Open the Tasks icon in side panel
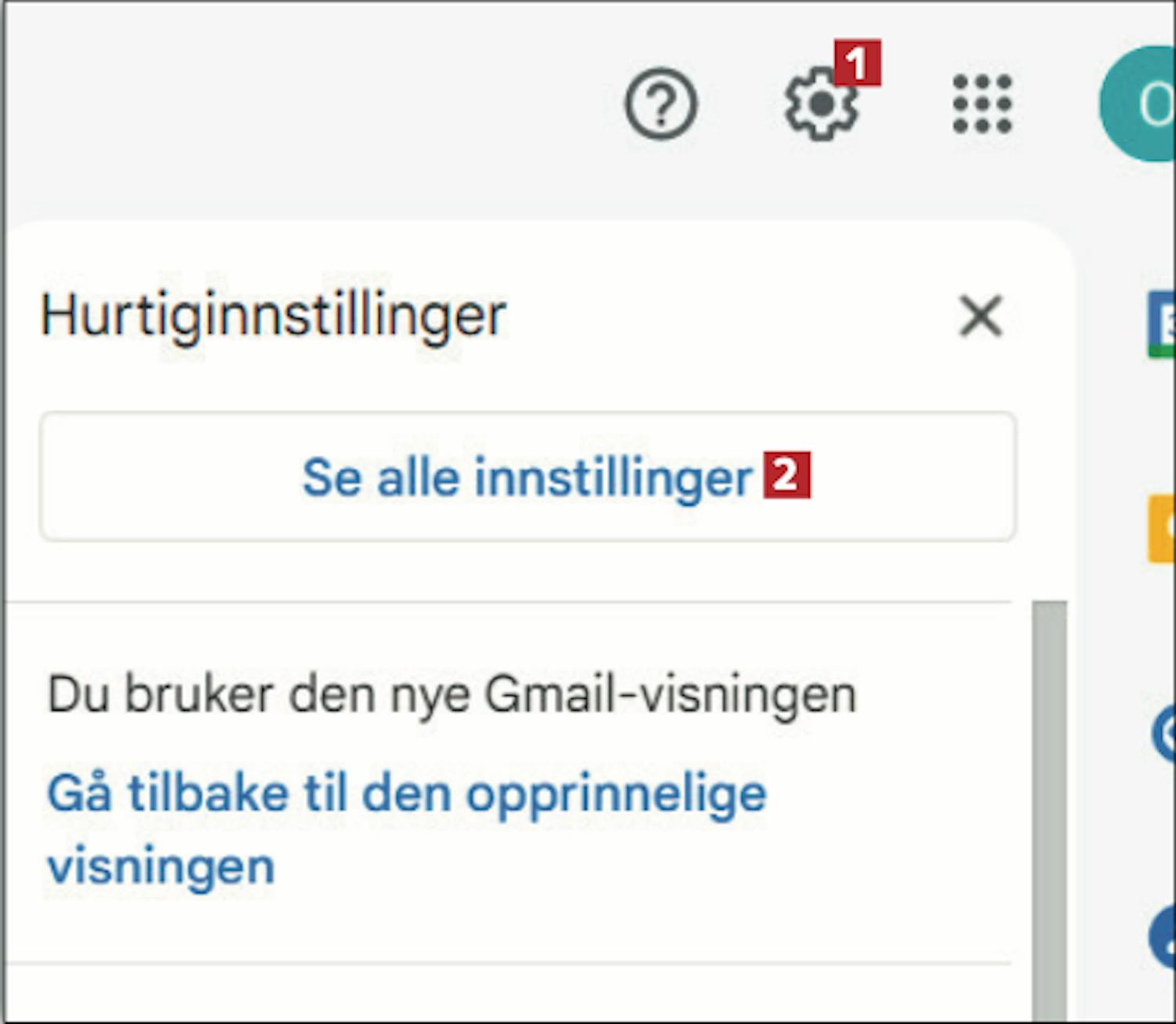1176x1024 pixels. tap(1163, 734)
